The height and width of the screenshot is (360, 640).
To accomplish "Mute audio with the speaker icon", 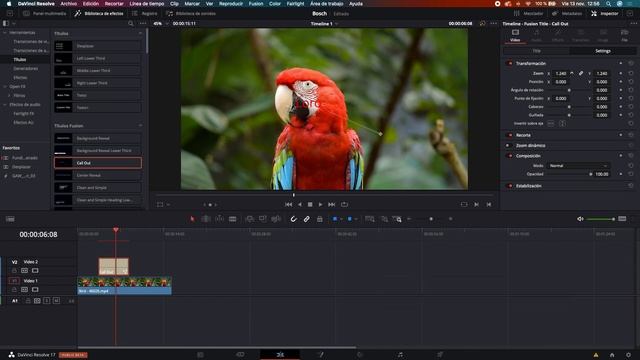I will click(580, 219).
